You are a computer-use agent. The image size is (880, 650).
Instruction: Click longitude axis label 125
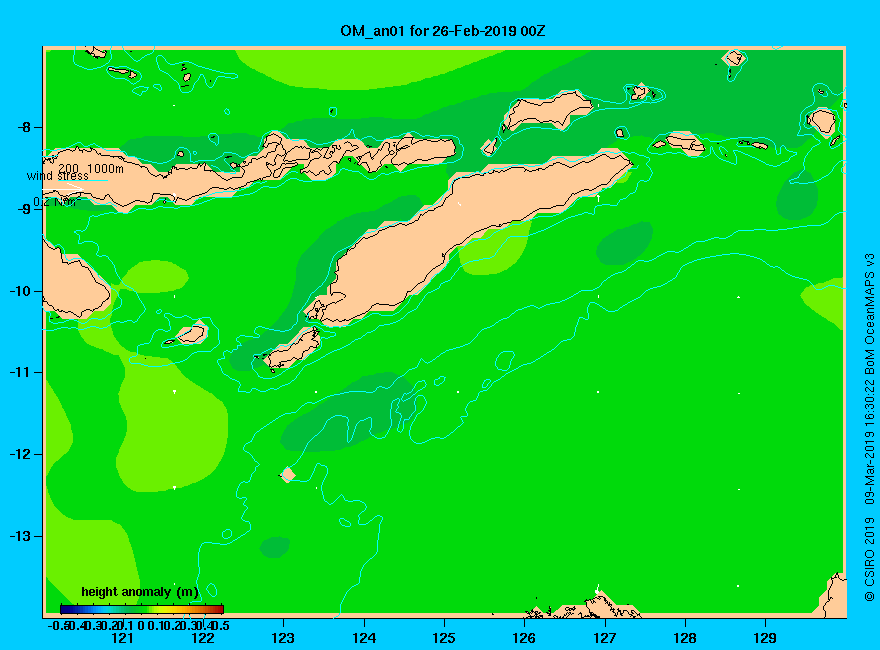(x=444, y=638)
